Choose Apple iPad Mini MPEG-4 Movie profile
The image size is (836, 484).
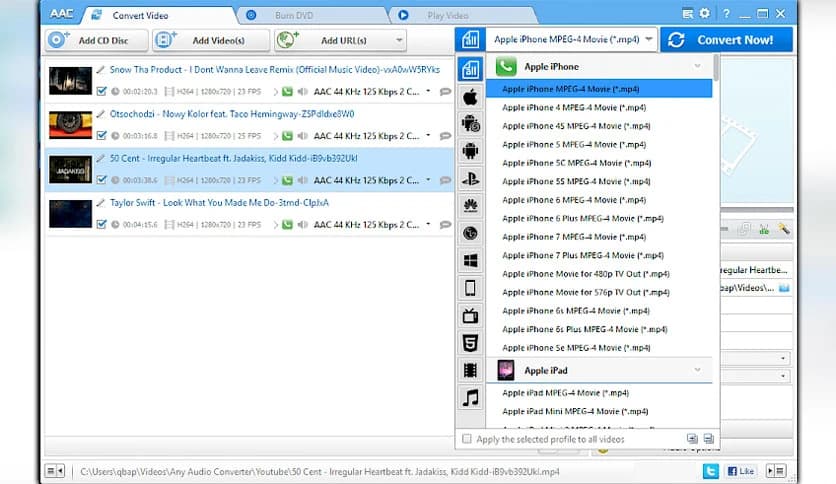point(599,411)
